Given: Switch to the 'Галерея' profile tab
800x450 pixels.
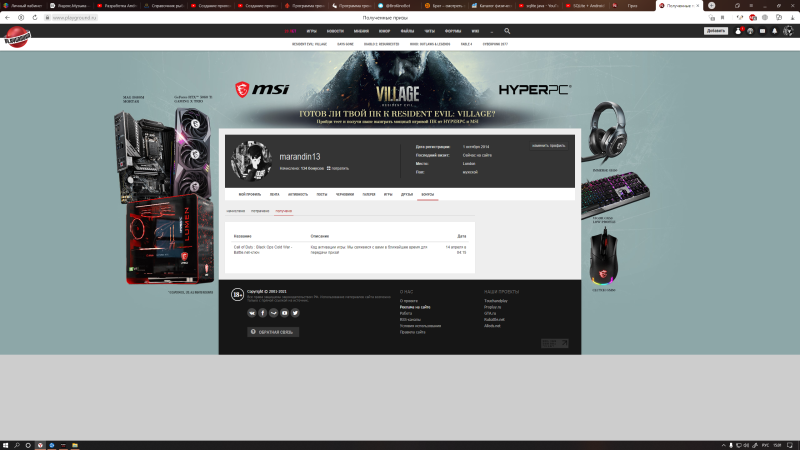Looking at the screenshot, I should tap(369, 194).
